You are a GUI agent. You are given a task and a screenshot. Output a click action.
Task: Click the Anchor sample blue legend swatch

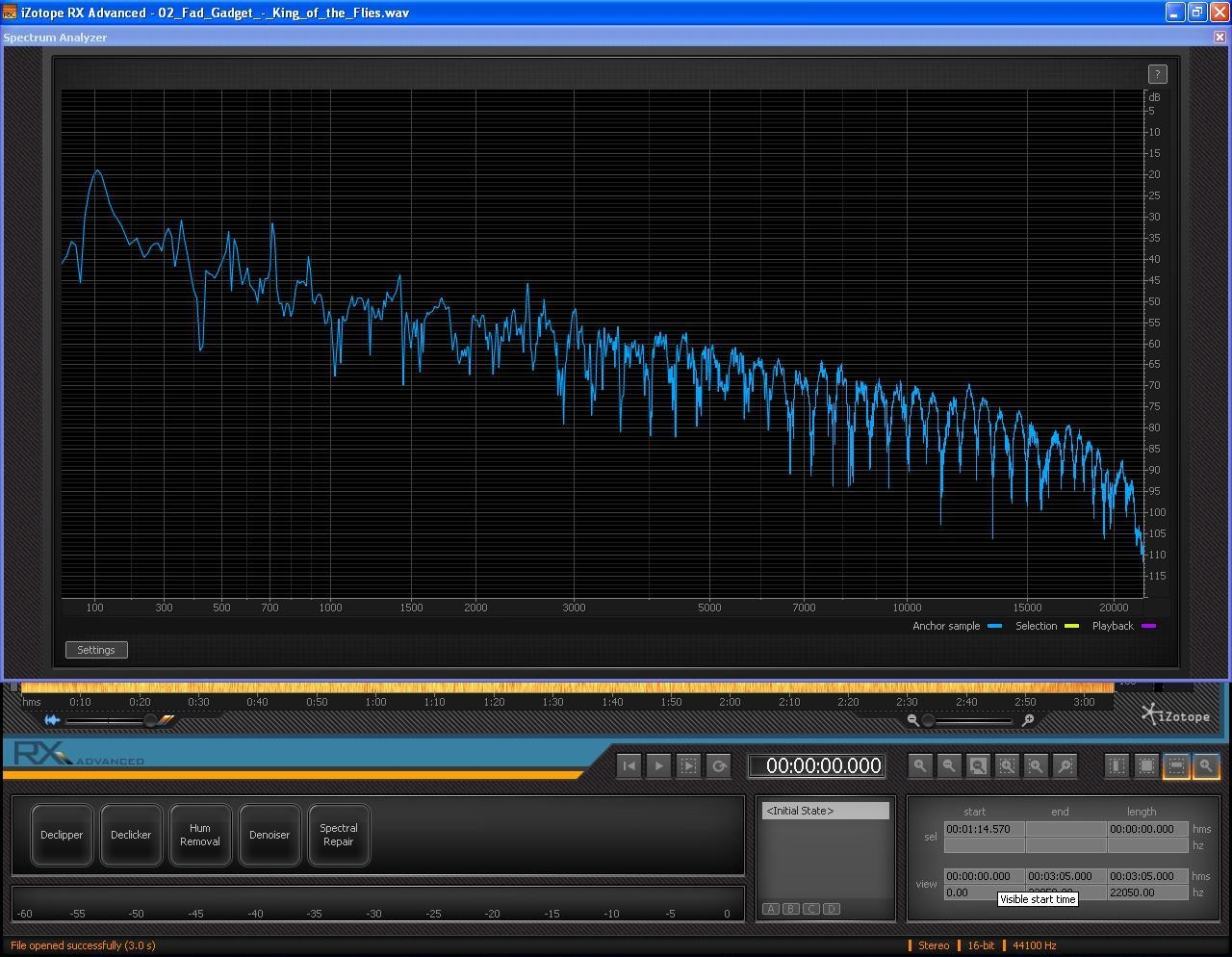click(x=995, y=626)
